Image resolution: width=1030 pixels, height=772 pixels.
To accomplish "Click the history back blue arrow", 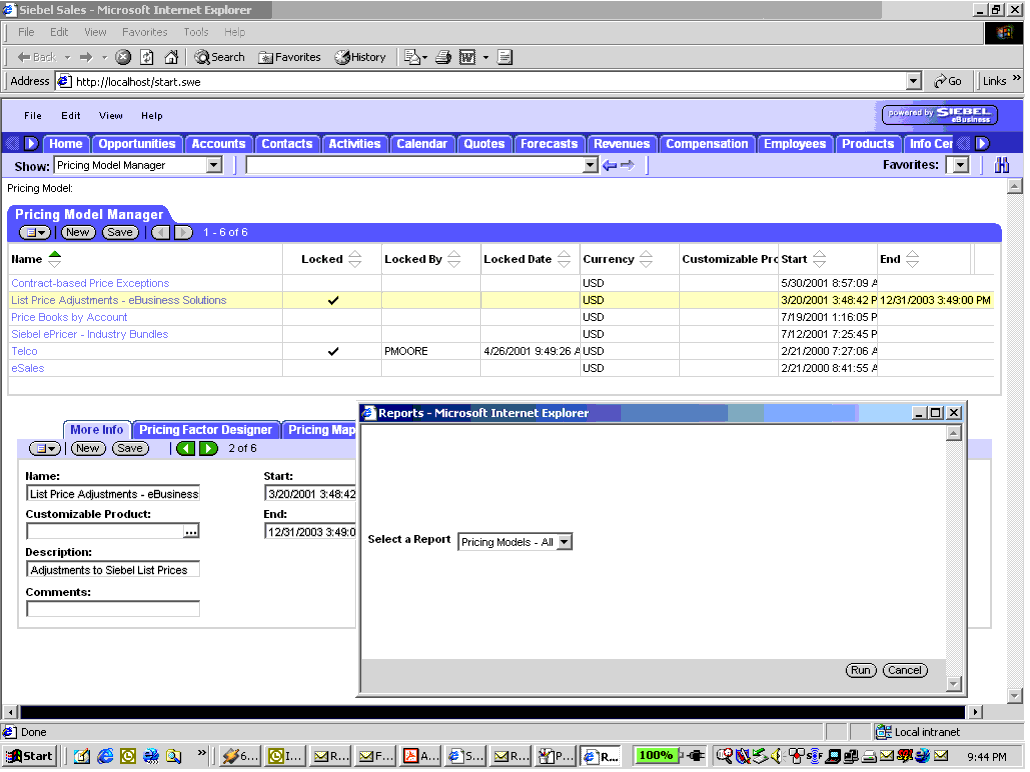I will [x=609, y=165].
